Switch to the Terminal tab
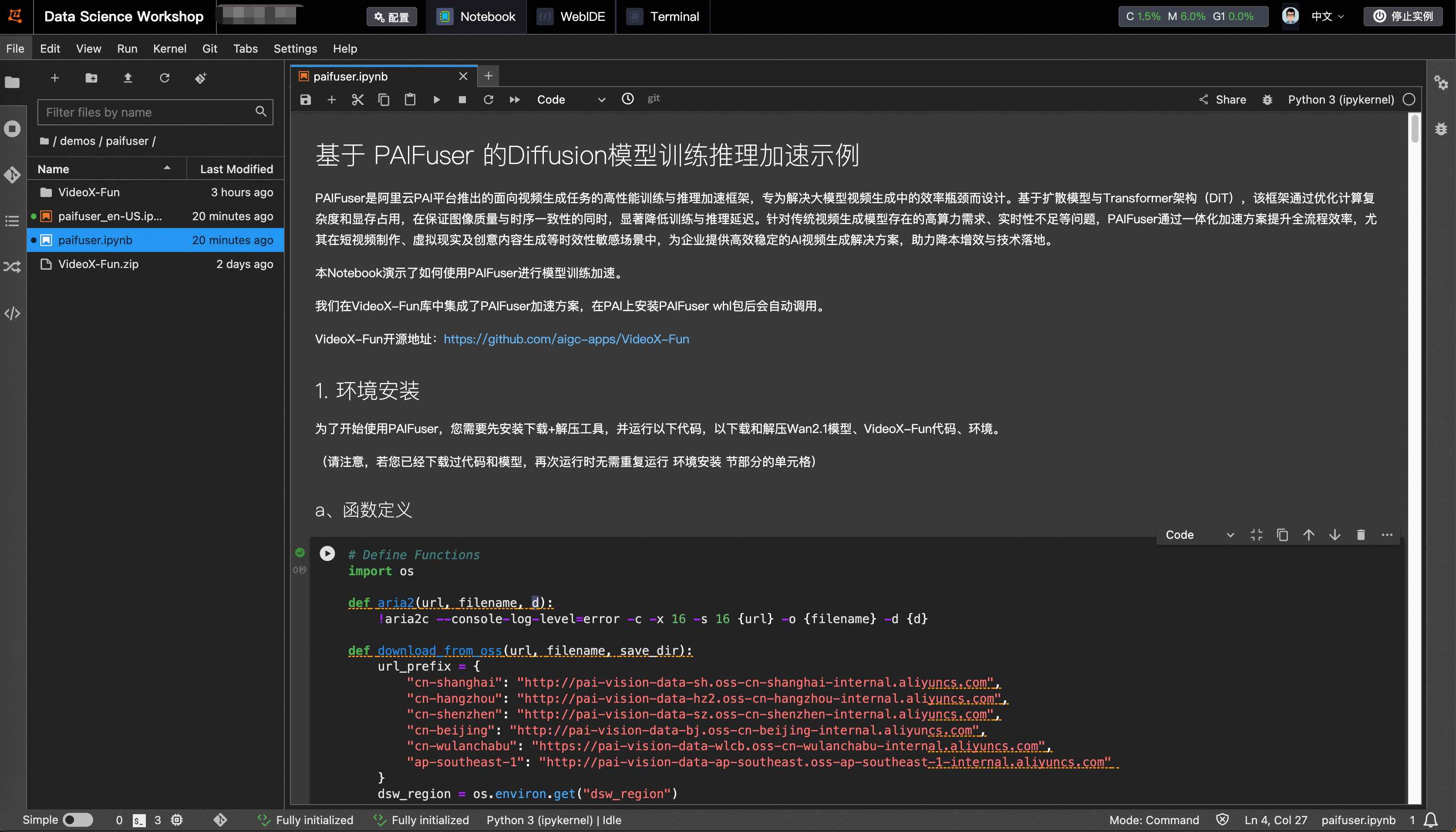 click(x=663, y=17)
